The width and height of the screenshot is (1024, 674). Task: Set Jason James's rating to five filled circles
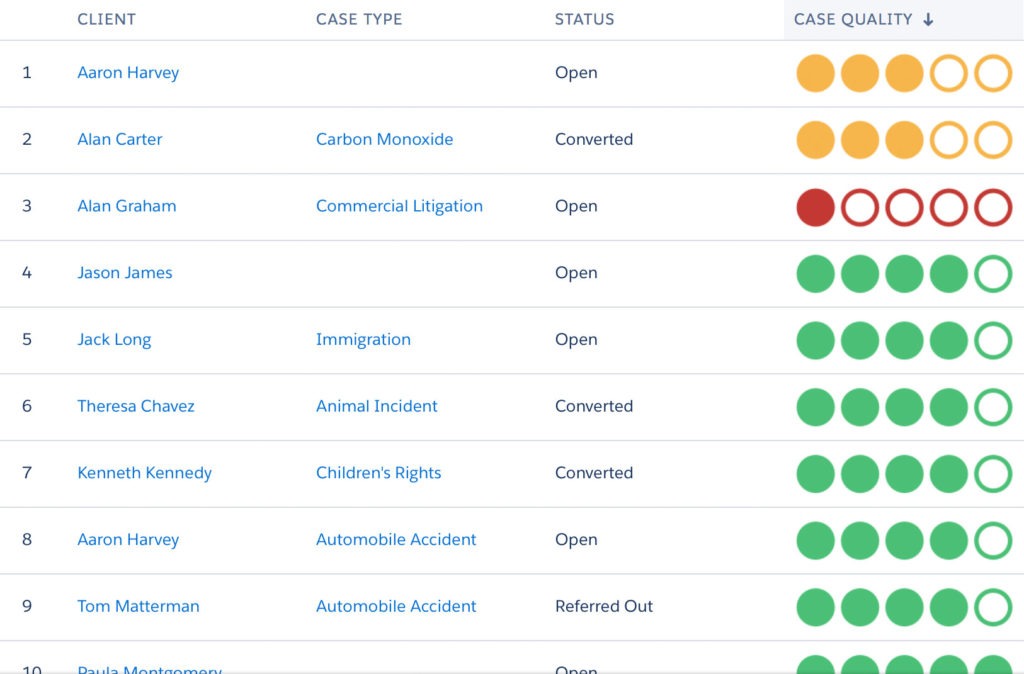pyautogui.click(x=993, y=273)
